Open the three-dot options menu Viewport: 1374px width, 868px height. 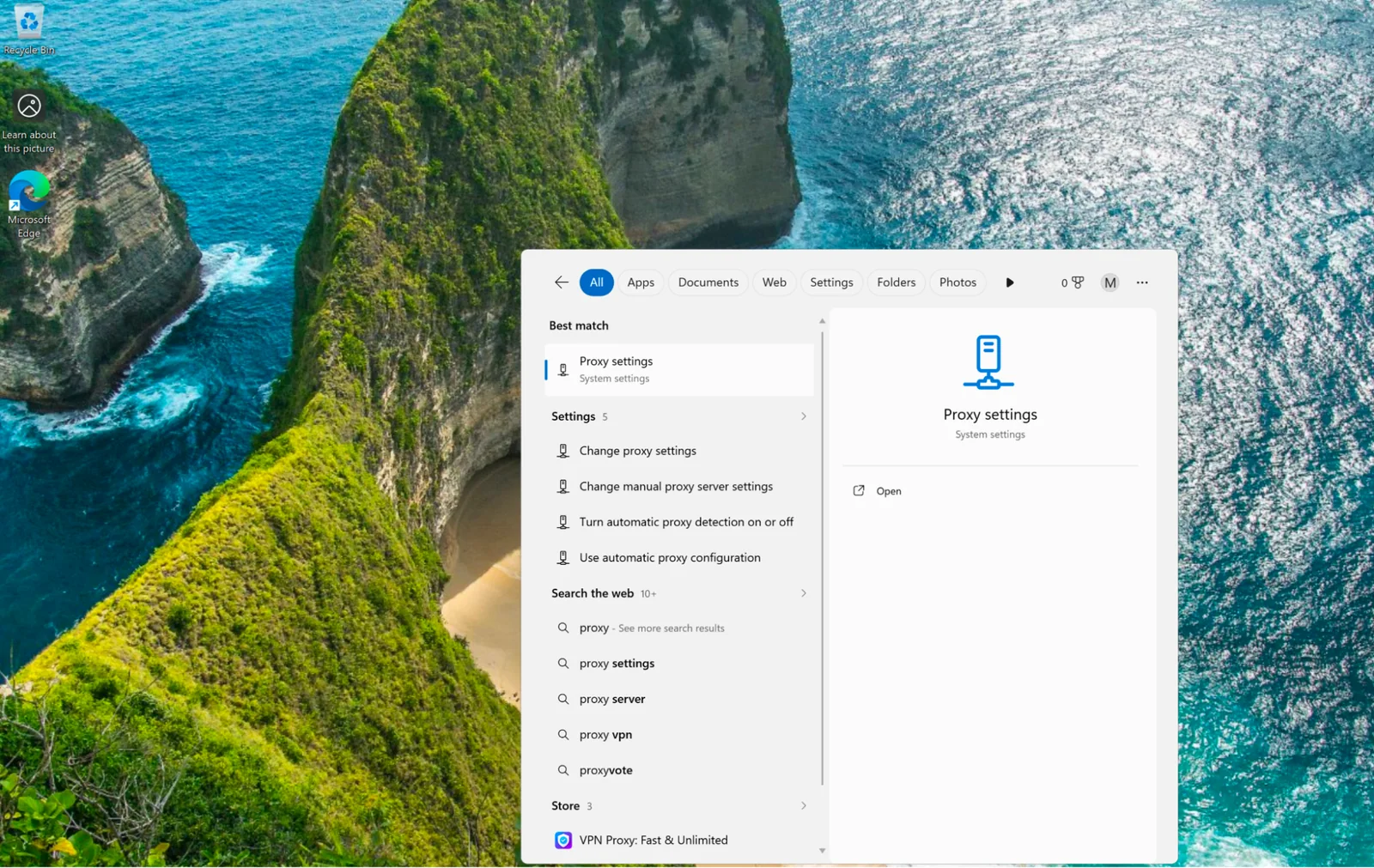point(1142,282)
